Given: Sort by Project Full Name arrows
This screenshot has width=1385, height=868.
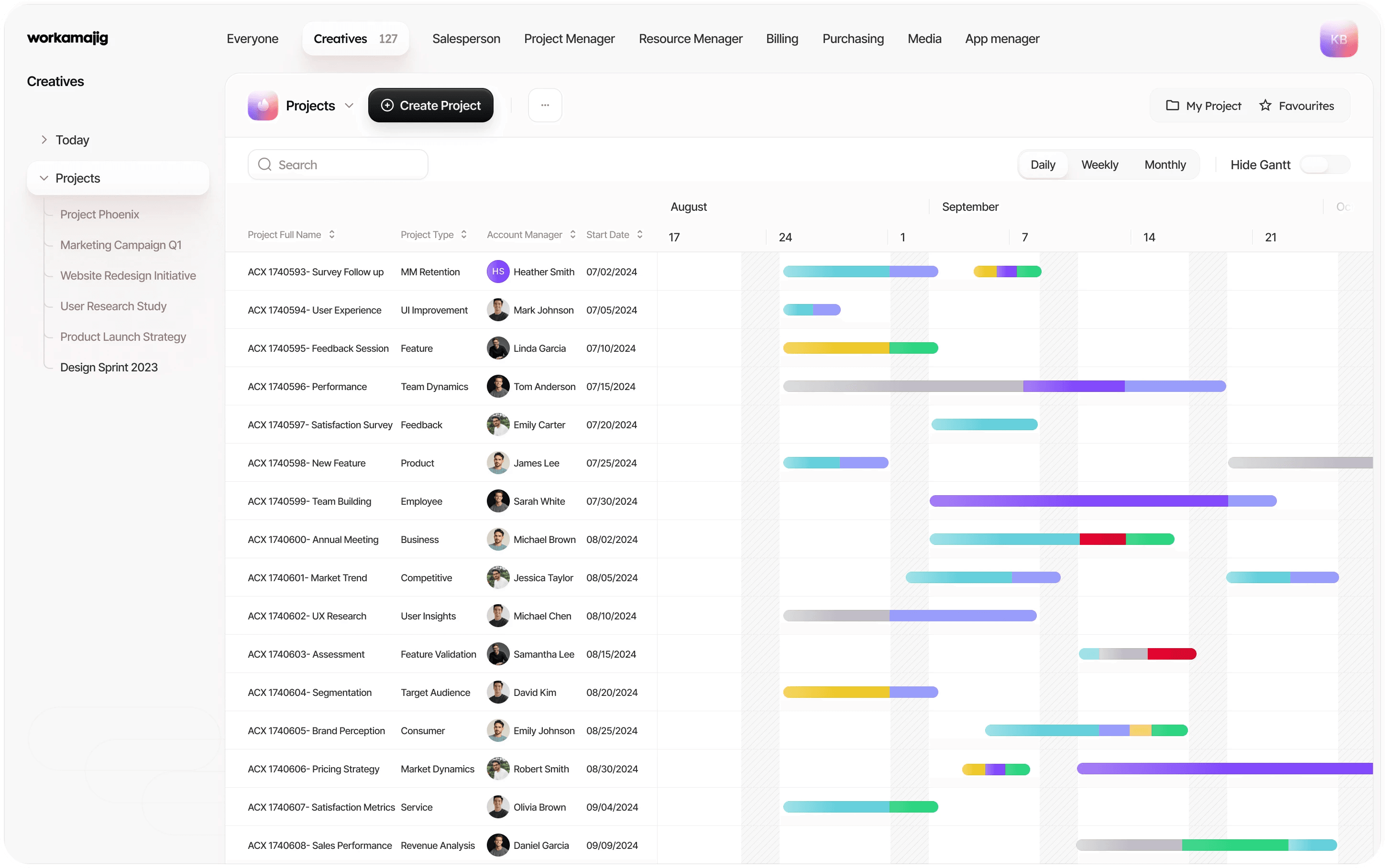Looking at the screenshot, I should click(x=332, y=234).
